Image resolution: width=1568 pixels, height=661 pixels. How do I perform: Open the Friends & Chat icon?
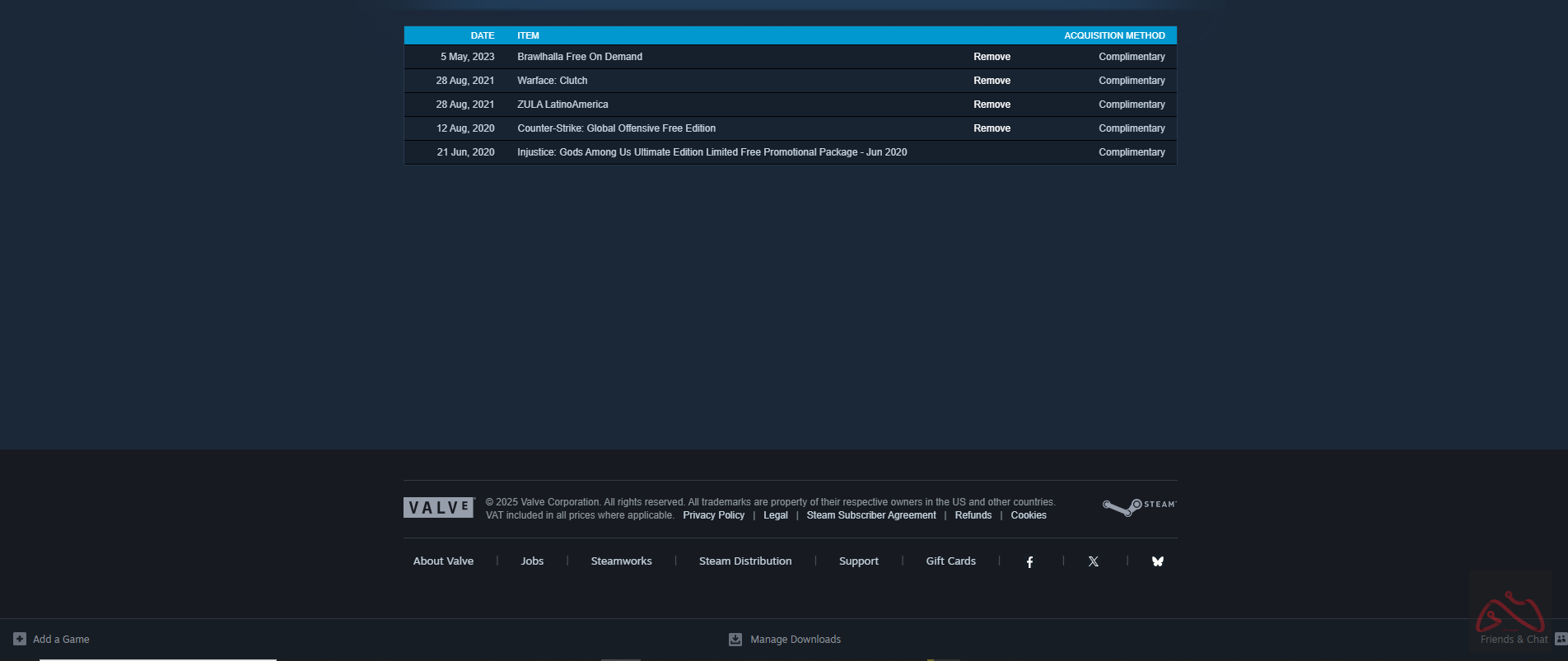coord(1560,639)
